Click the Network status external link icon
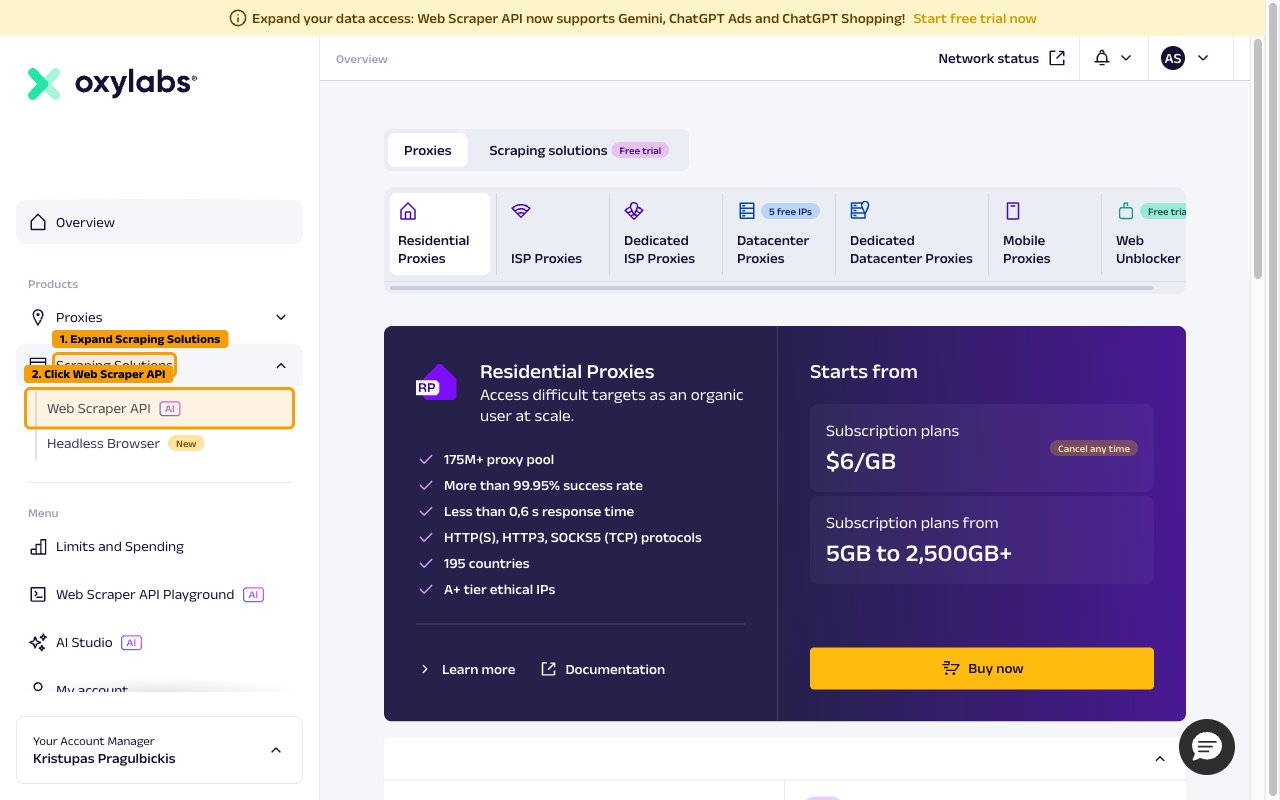This screenshot has height=800, width=1280. pos(1057,58)
